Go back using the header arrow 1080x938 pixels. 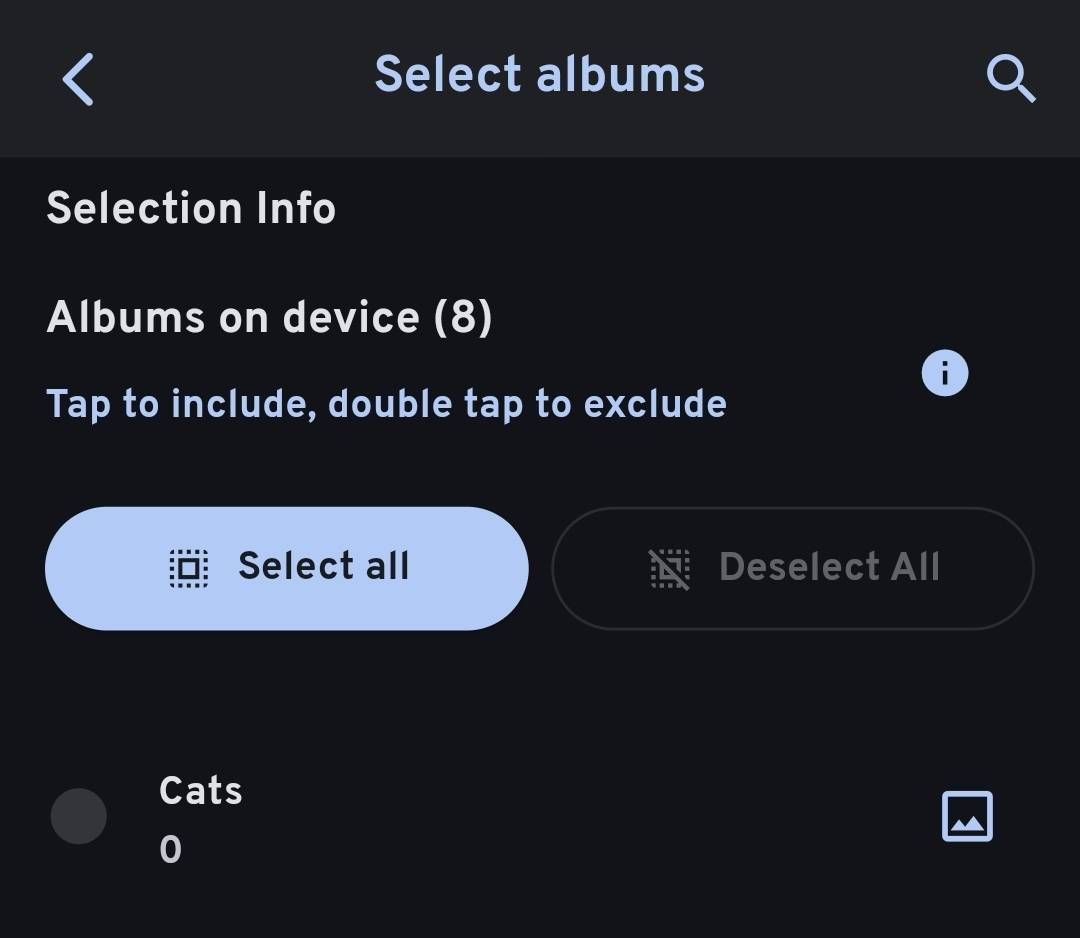click(78, 79)
